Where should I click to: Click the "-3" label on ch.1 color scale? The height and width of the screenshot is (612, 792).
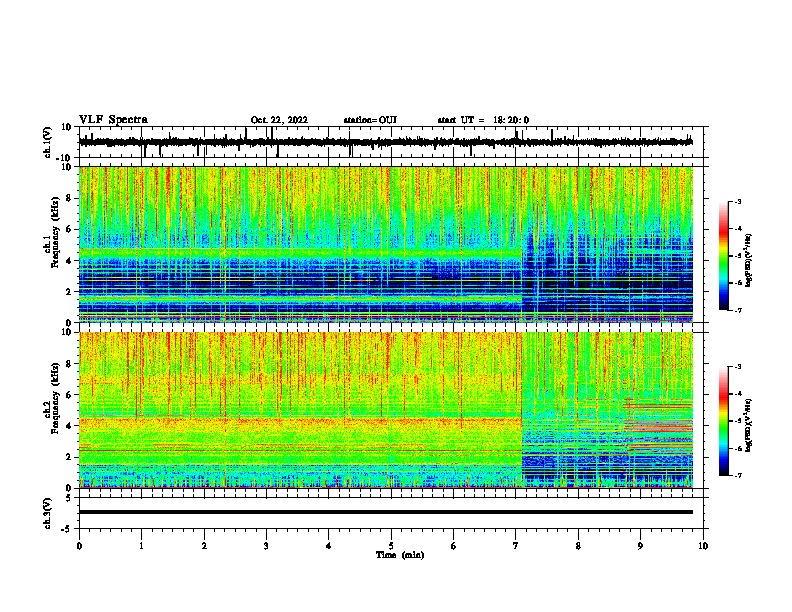(x=737, y=201)
